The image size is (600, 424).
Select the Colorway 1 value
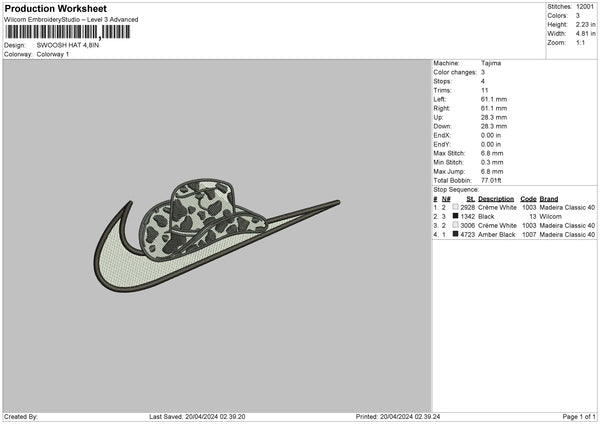pyautogui.click(x=53, y=54)
